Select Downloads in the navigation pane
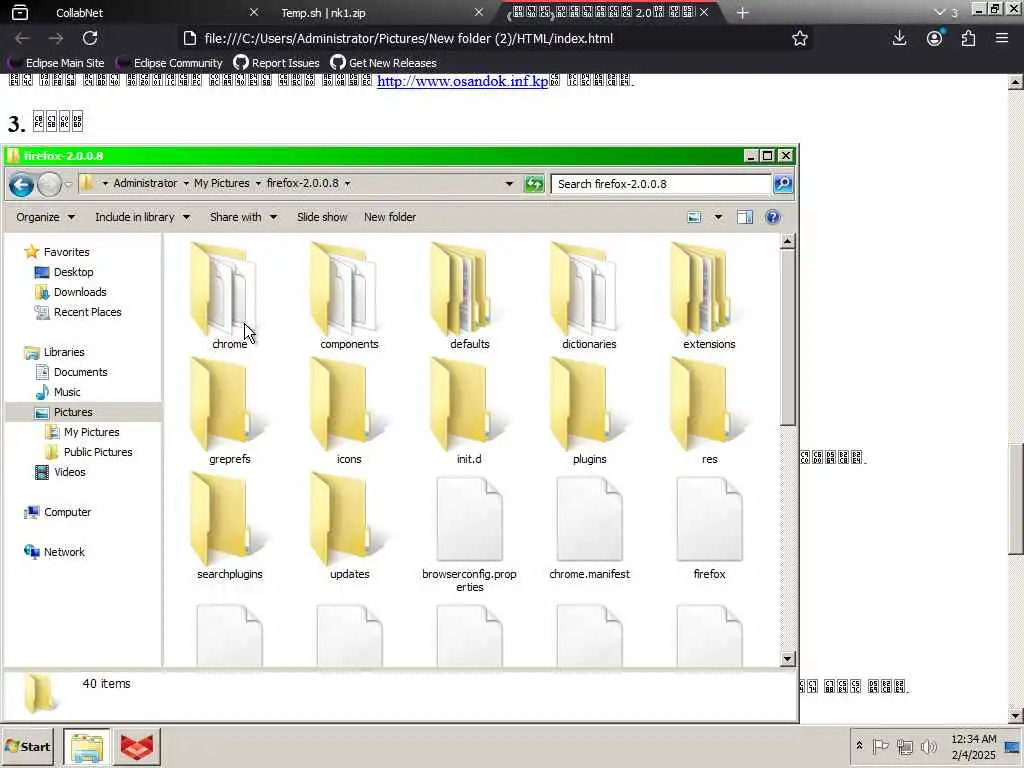This screenshot has height=768, width=1024. pos(70,292)
